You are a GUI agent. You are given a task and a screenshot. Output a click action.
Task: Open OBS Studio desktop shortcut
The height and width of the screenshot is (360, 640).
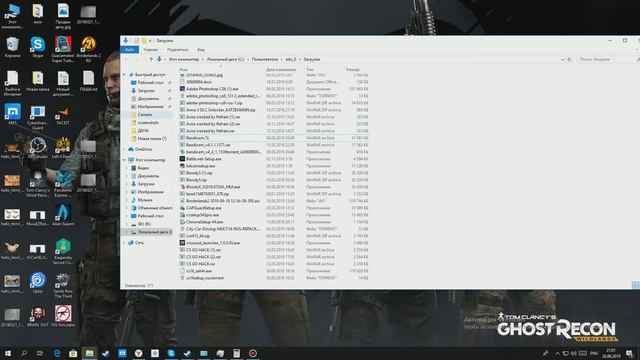[x=38, y=148]
